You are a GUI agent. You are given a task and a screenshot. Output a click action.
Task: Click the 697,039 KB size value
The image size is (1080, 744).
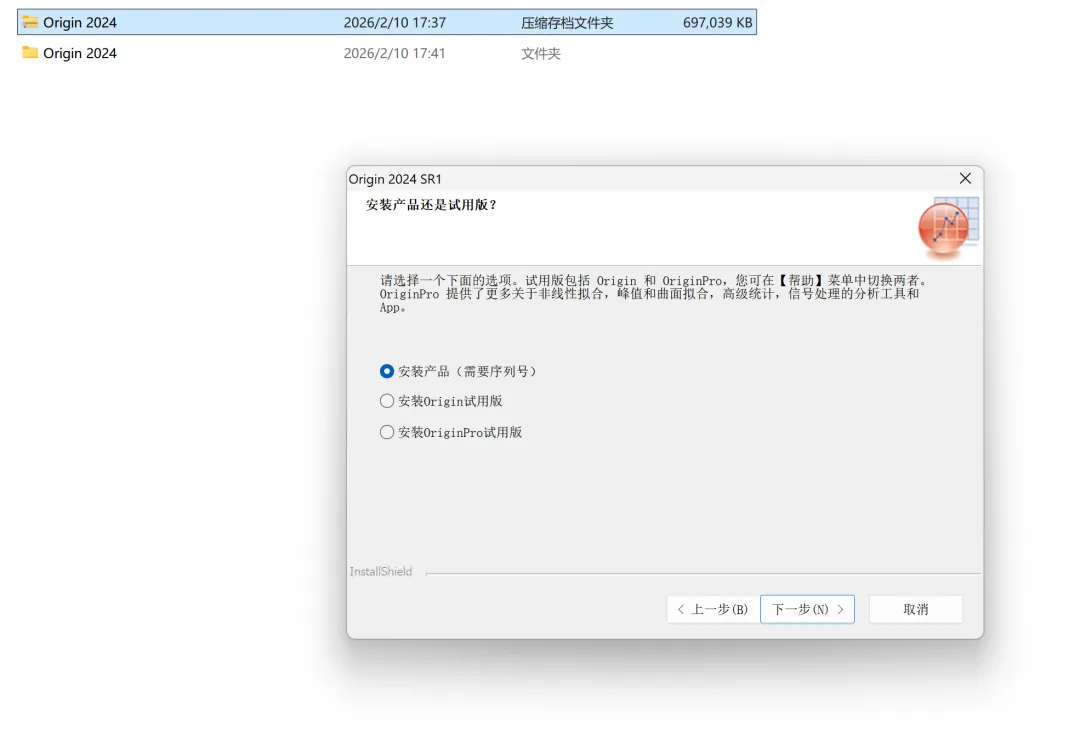tap(717, 23)
